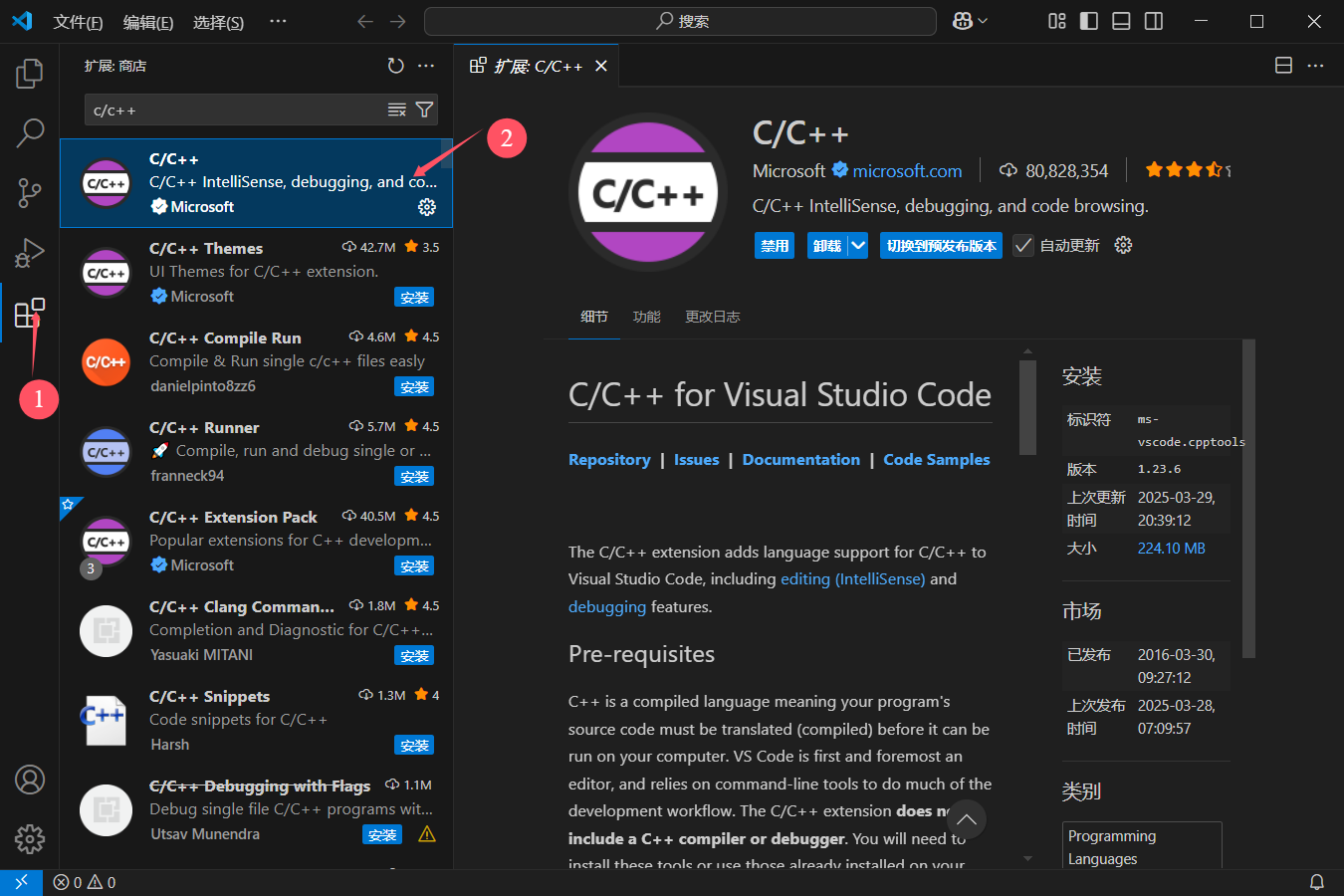
Task: Open the Copilot dropdown chevron
Action: coord(984,21)
